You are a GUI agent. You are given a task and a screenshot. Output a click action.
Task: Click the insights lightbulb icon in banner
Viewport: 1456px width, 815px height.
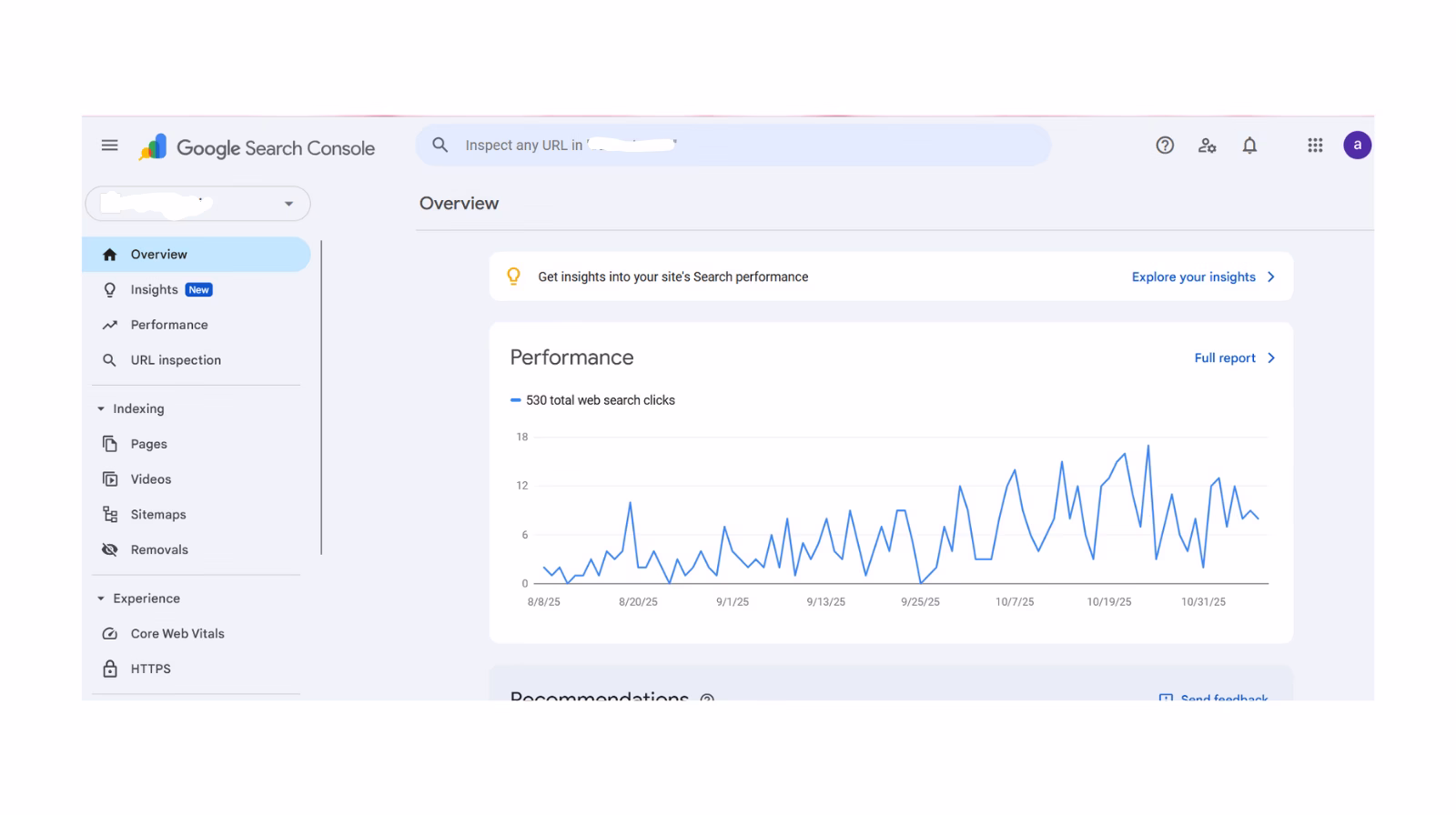coord(513,277)
